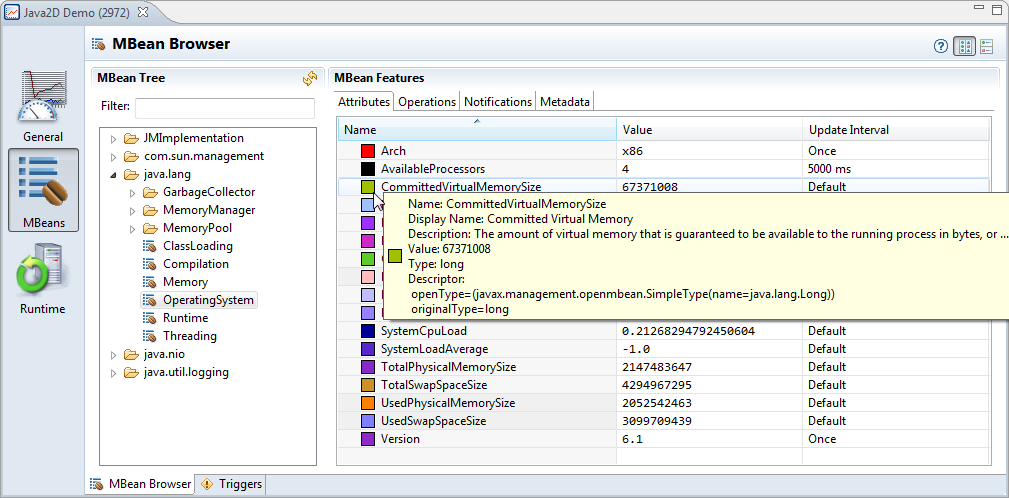The height and width of the screenshot is (498, 1009).
Task: Open the Notifications tab
Action: click(x=497, y=102)
